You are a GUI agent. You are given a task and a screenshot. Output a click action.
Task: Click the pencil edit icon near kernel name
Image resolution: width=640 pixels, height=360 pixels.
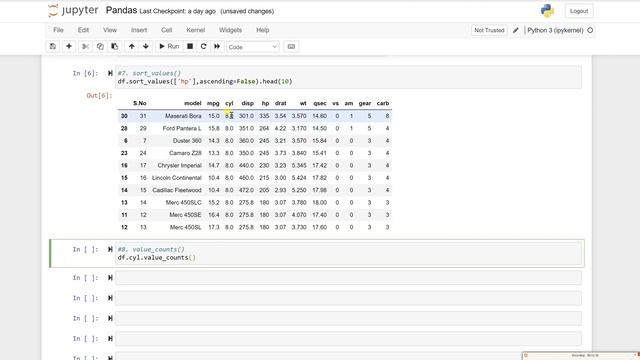point(516,30)
